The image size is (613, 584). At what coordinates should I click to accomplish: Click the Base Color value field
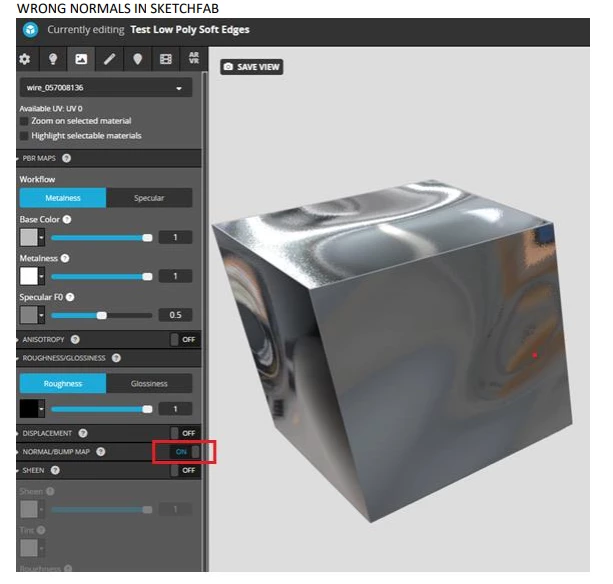176,238
